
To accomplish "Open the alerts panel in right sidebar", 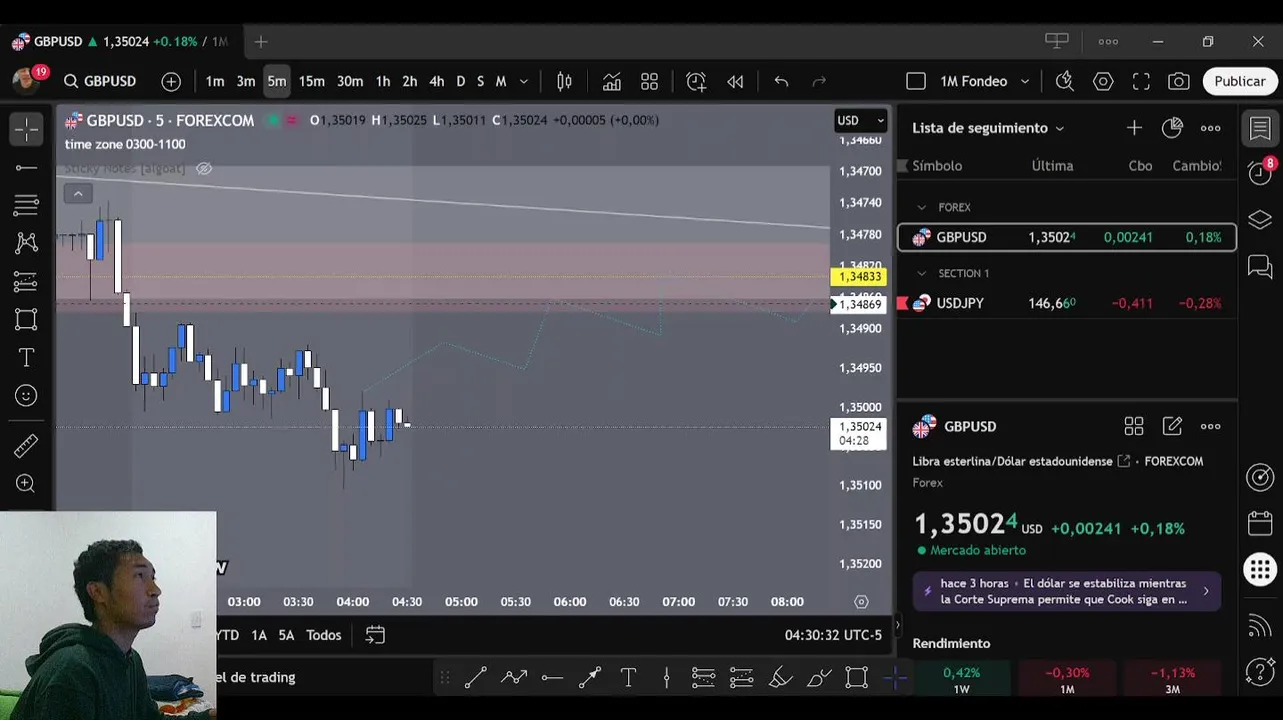I will [1260, 173].
